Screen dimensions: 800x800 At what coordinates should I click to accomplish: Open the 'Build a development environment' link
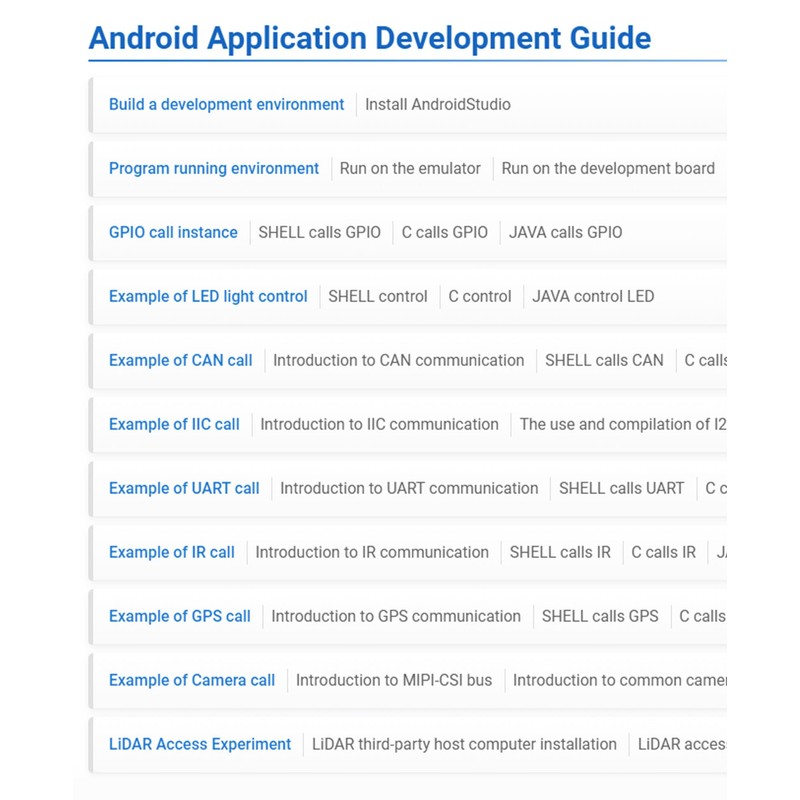[x=226, y=104]
